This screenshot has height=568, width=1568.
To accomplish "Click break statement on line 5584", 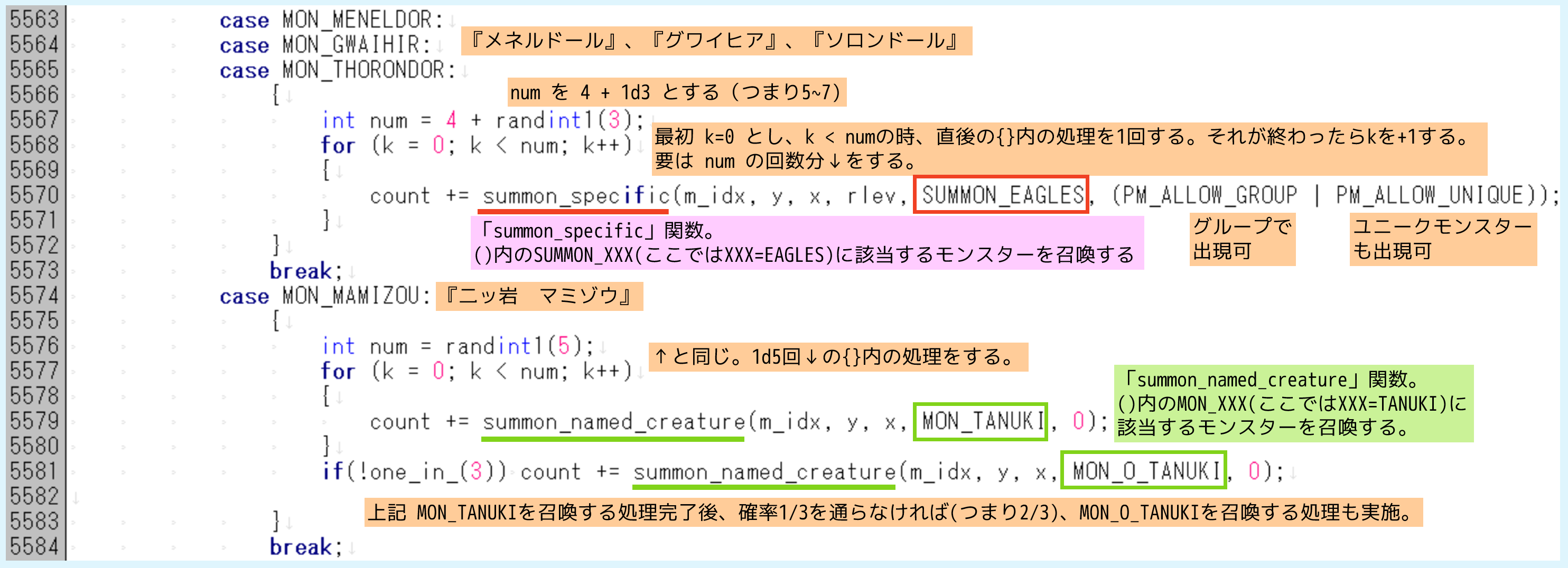I will [306, 547].
